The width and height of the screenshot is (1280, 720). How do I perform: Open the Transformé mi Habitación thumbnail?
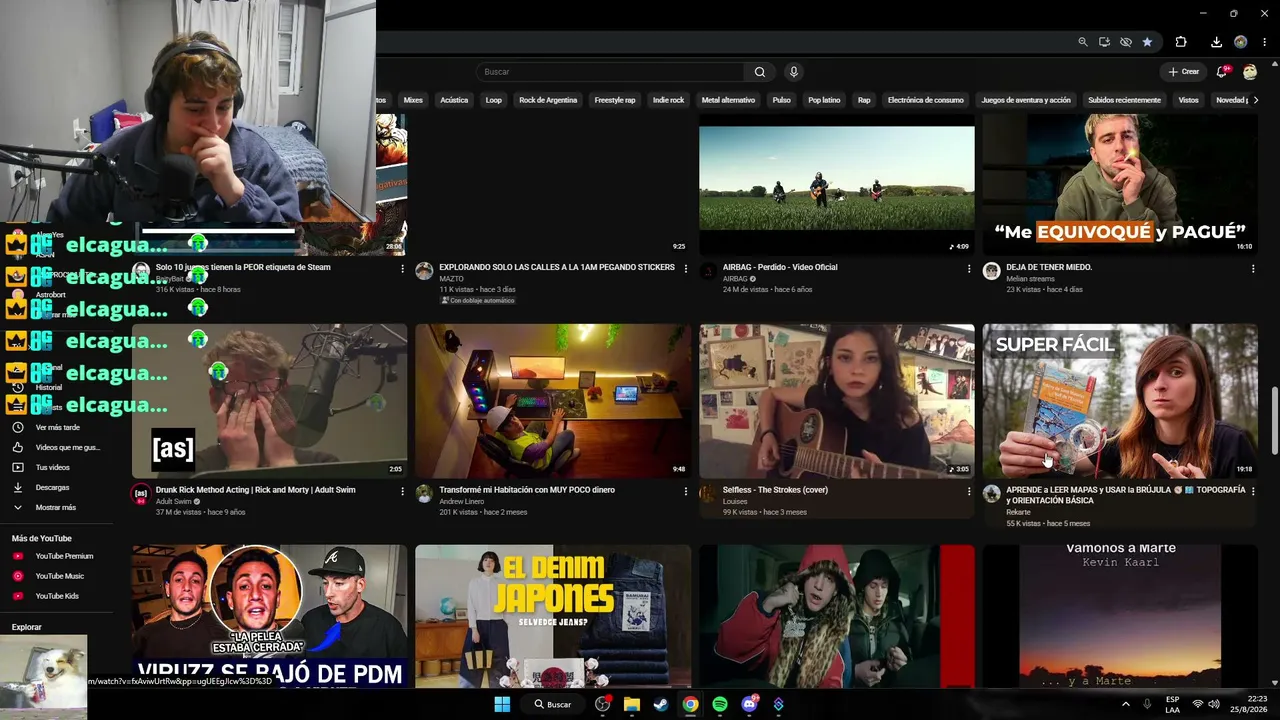[553, 400]
